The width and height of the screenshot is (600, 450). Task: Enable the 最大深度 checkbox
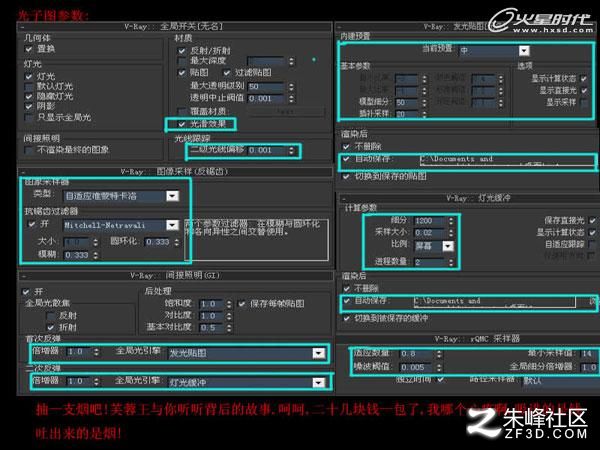182,61
